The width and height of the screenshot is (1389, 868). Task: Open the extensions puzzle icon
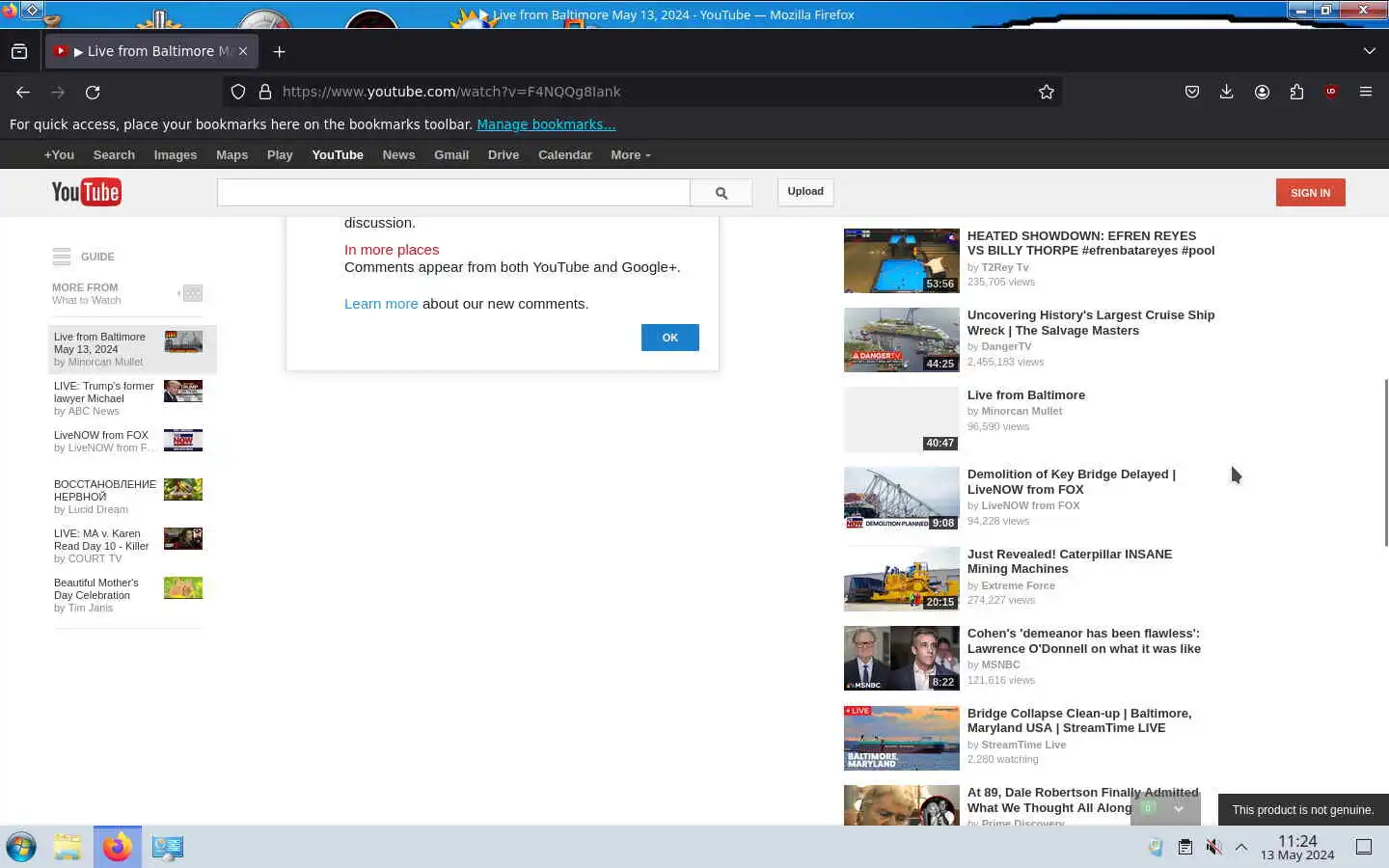[1296, 92]
